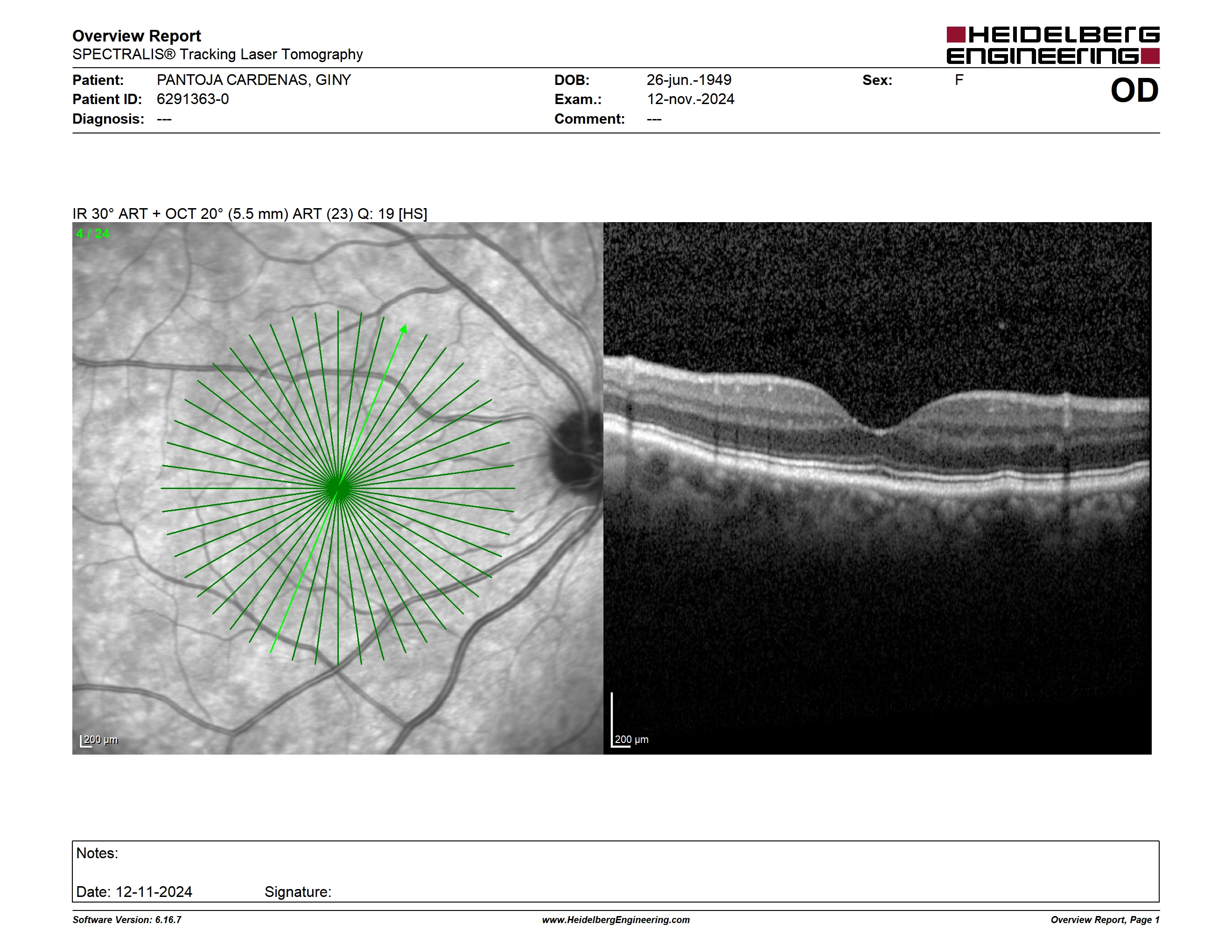Screen dimensions: 1232x952
Task: Click the Heidelberg Engineering logo
Action: coord(1053,45)
